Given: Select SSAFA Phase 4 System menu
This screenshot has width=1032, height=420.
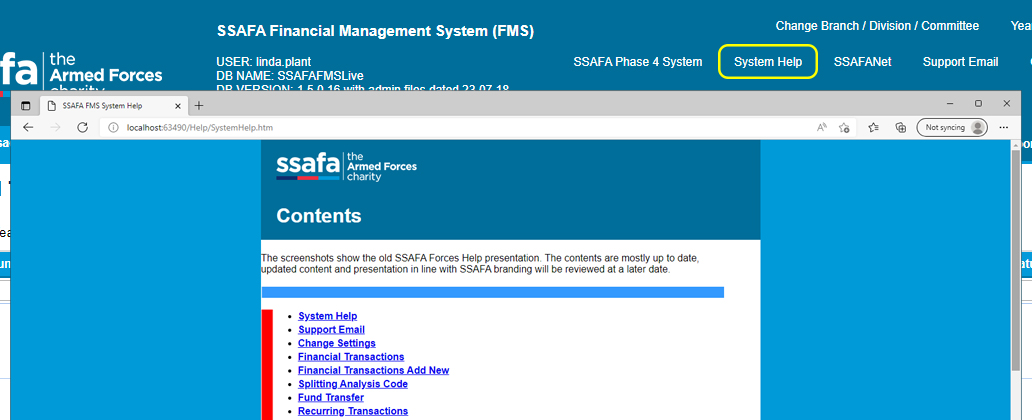Looking at the screenshot, I should (x=637, y=62).
